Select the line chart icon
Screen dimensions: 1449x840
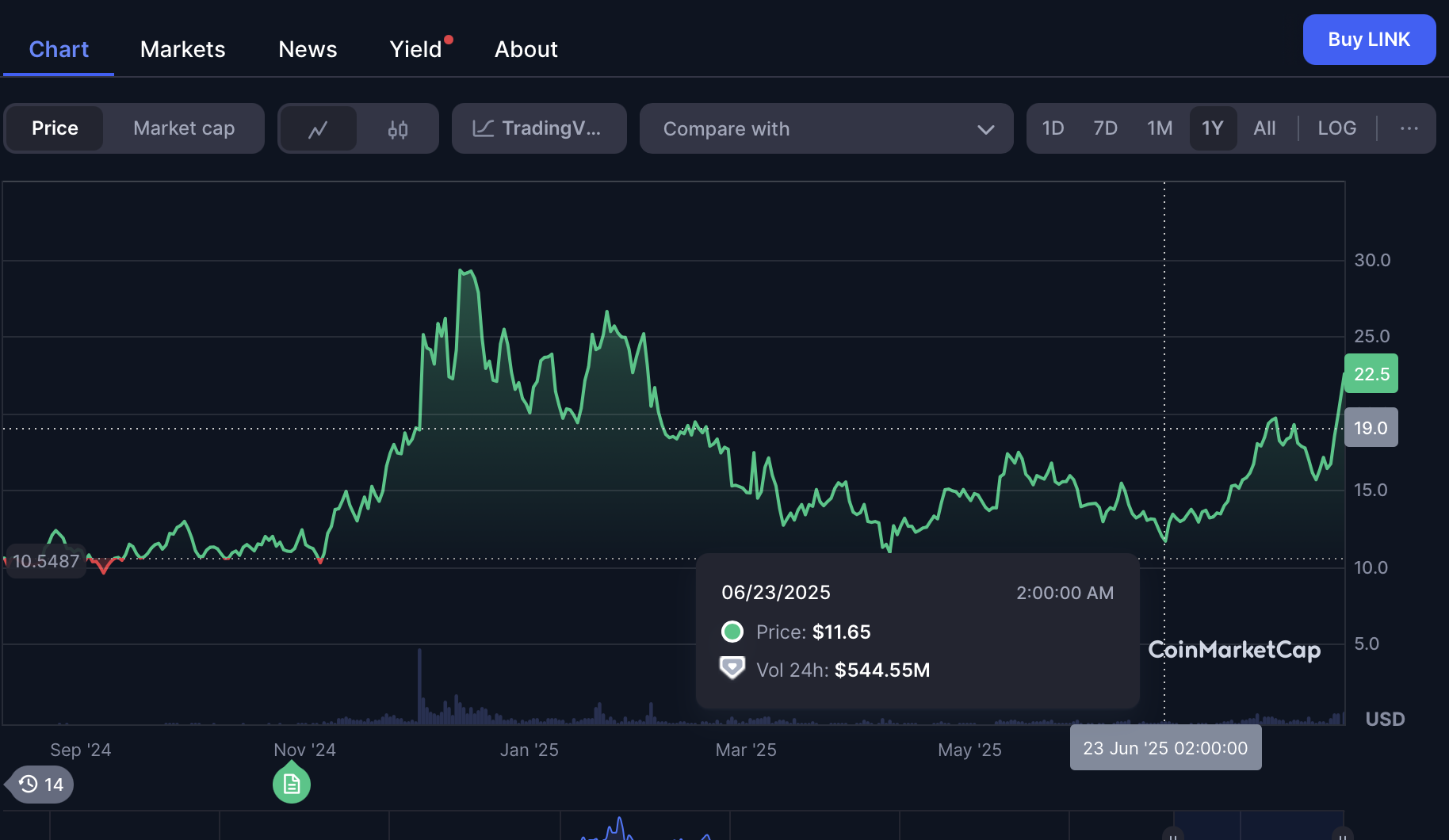tap(318, 128)
